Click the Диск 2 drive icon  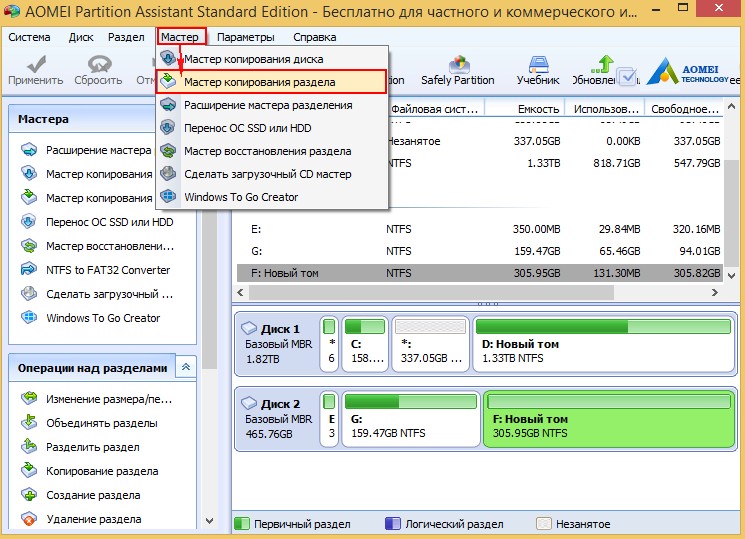[249, 404]
